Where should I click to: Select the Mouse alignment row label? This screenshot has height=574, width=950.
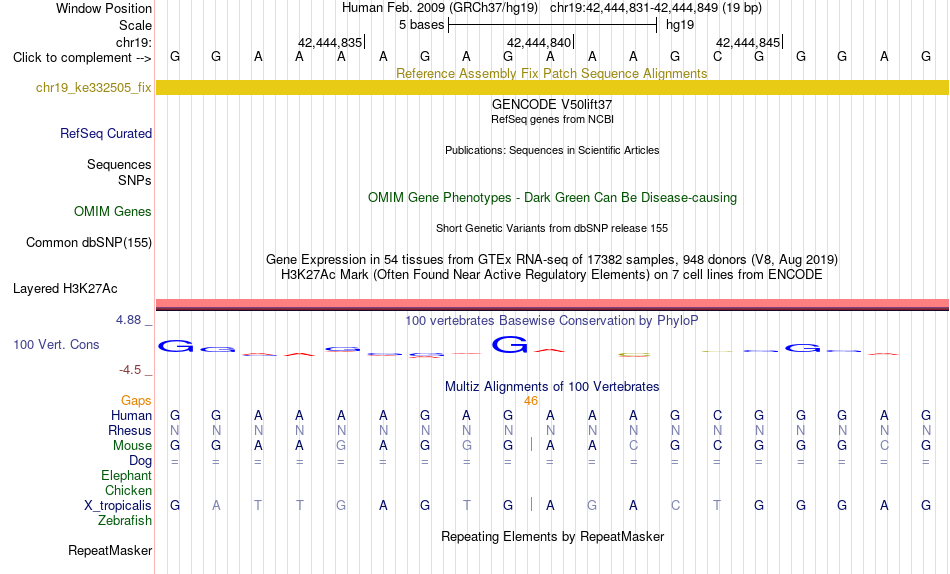132,446
